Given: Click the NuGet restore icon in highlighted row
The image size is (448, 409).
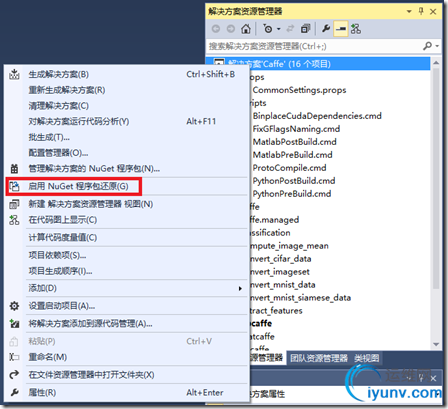Looking at the screenshot, I should pos(14,186).
